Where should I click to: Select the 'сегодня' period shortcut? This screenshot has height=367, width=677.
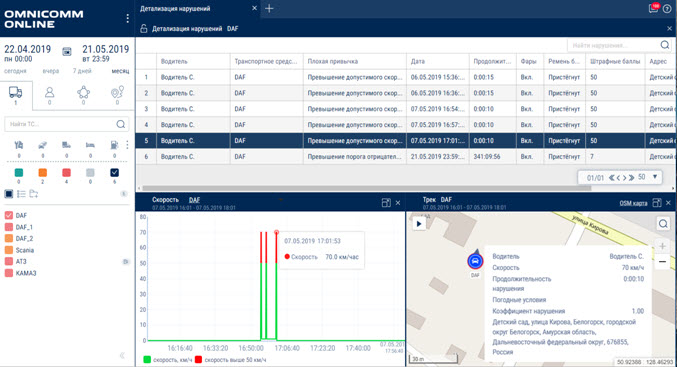pyautogui.click(x=16, y=71)
